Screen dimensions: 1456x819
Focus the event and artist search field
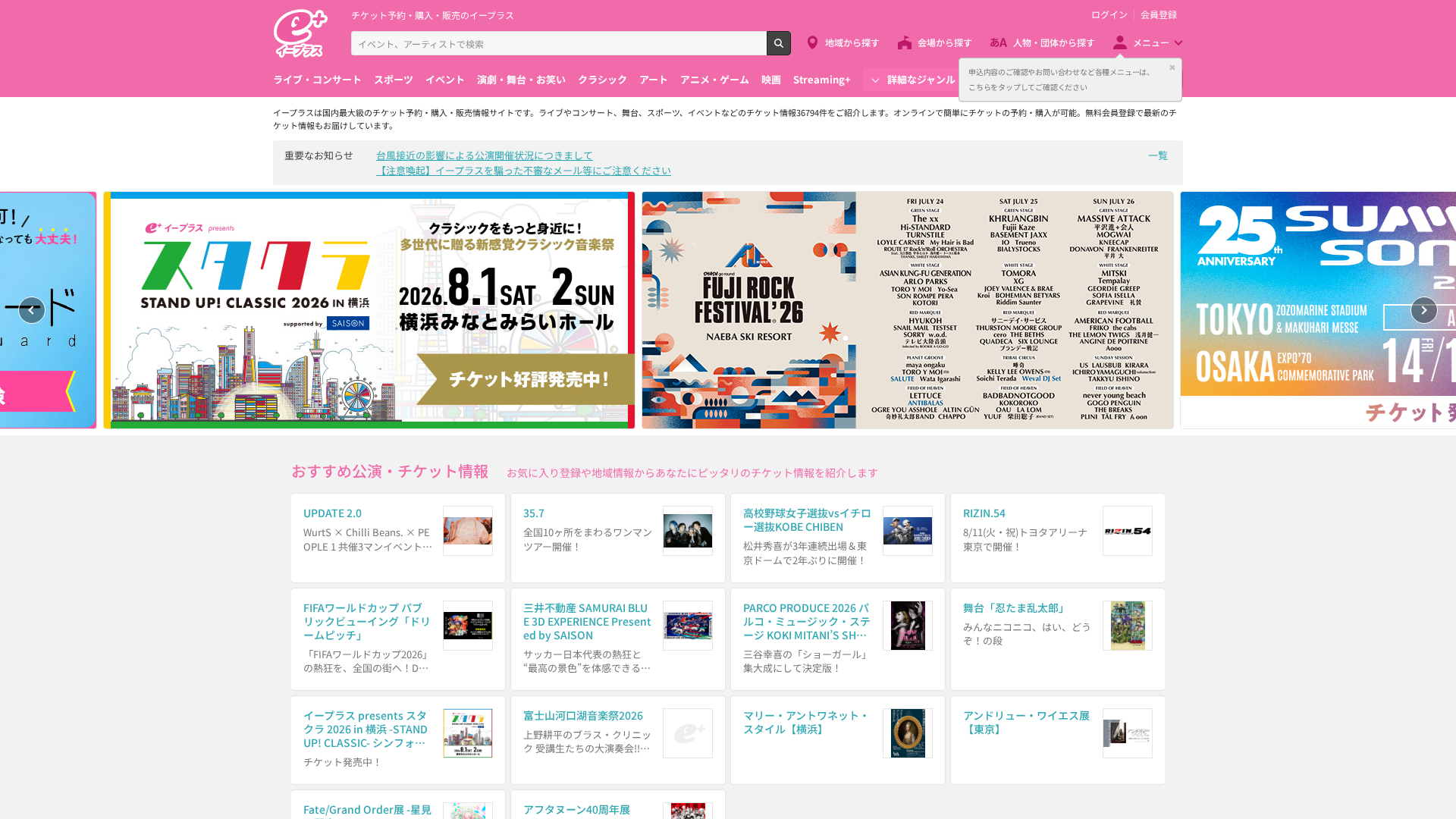pos(558,43)
